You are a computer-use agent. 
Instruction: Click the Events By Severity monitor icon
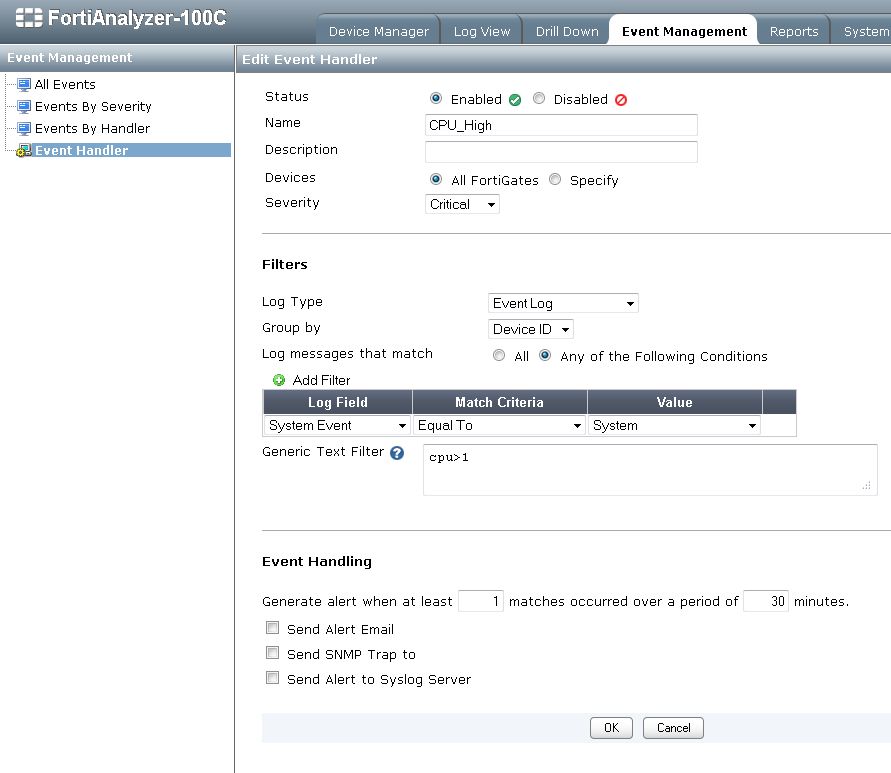23,107
